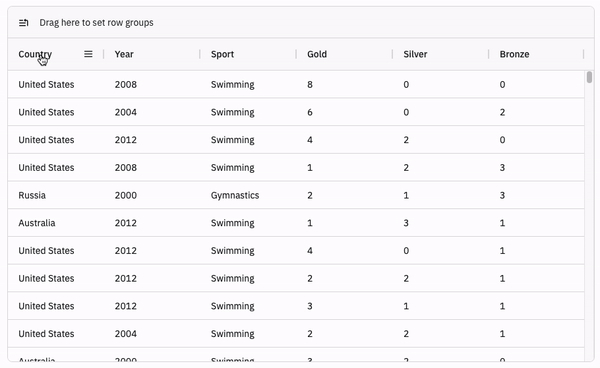Open the Country column menu icon
Image resolution: width=600 pixels, height=368 pixels.
88,54
